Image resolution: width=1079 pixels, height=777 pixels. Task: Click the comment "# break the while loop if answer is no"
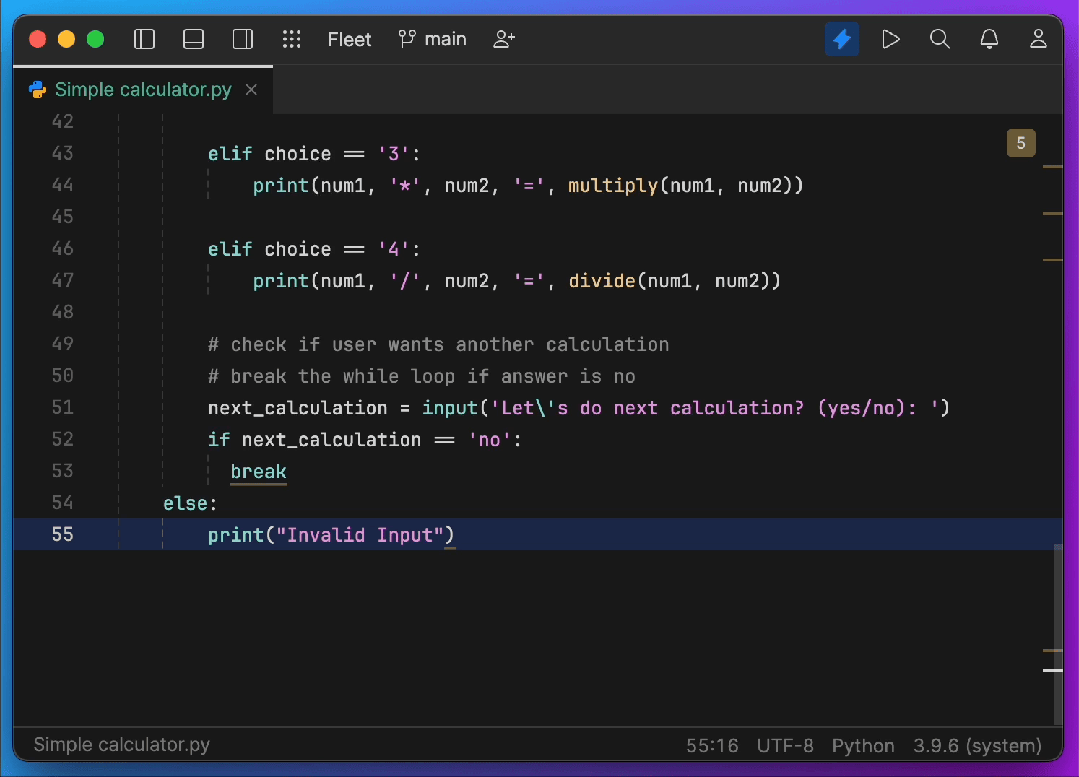pos(422,376)
